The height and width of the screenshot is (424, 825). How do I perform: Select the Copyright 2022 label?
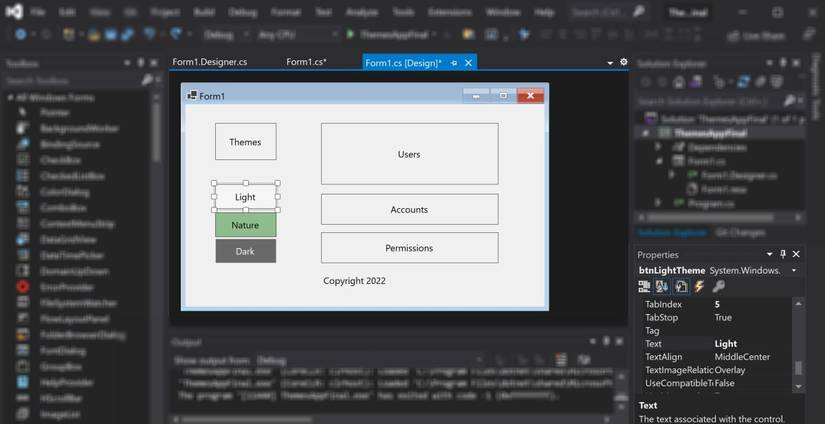(354, 281)
